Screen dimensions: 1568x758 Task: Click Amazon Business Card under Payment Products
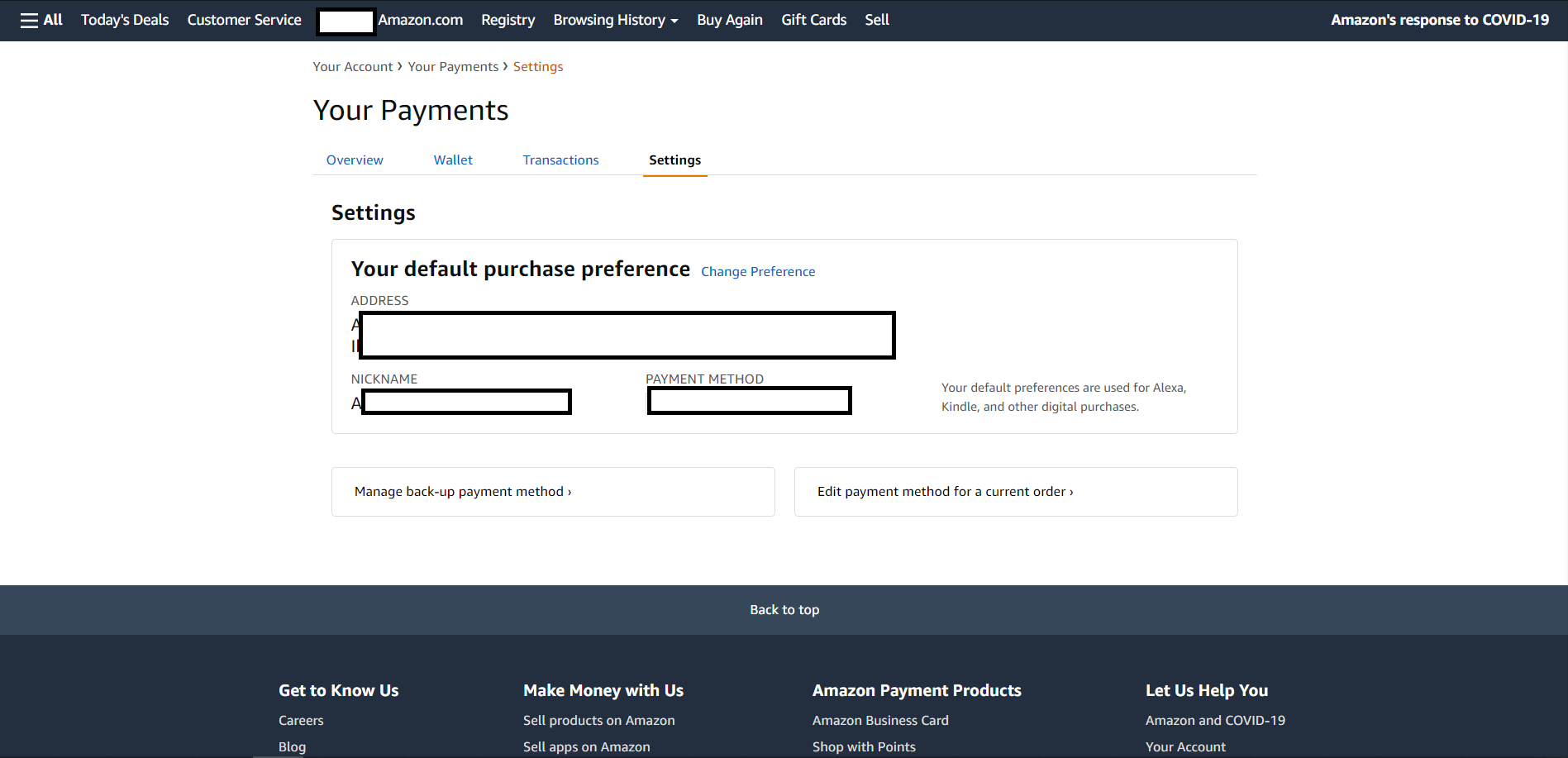click(x=879, y=720)
